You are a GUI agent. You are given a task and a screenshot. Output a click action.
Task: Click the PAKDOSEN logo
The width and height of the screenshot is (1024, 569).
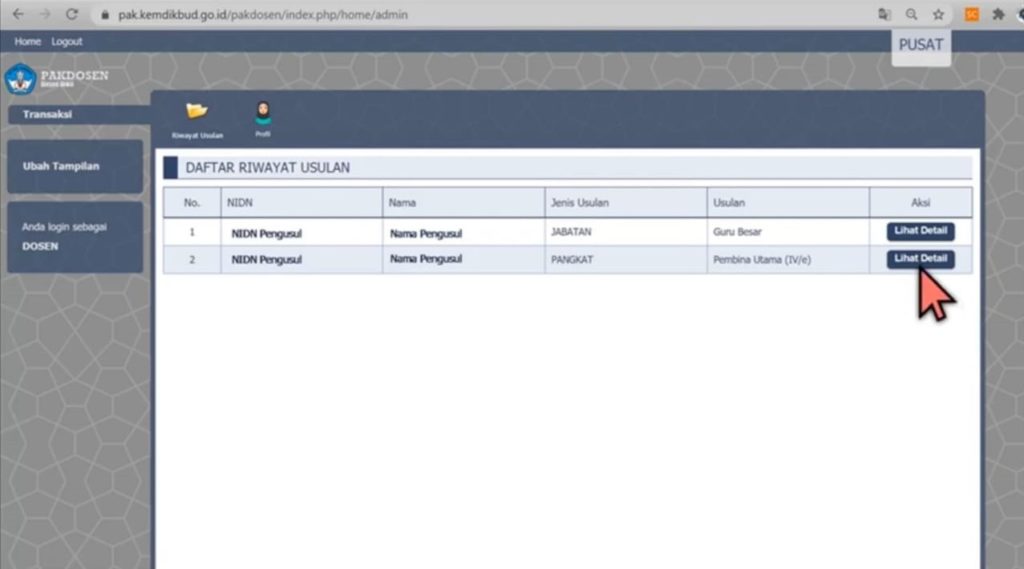coord(57,78)
